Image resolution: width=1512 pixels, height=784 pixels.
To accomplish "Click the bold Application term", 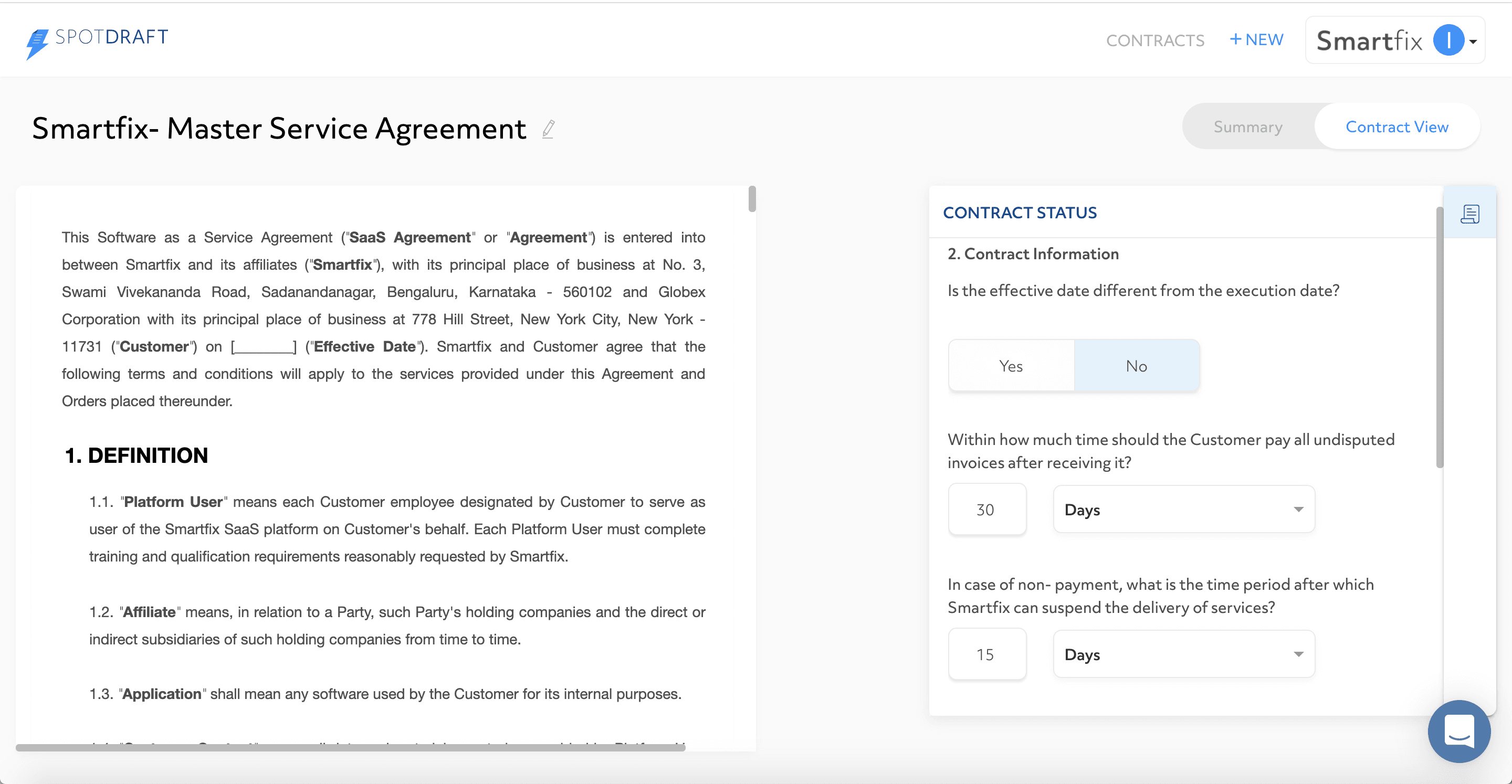I will click(161, 694).
